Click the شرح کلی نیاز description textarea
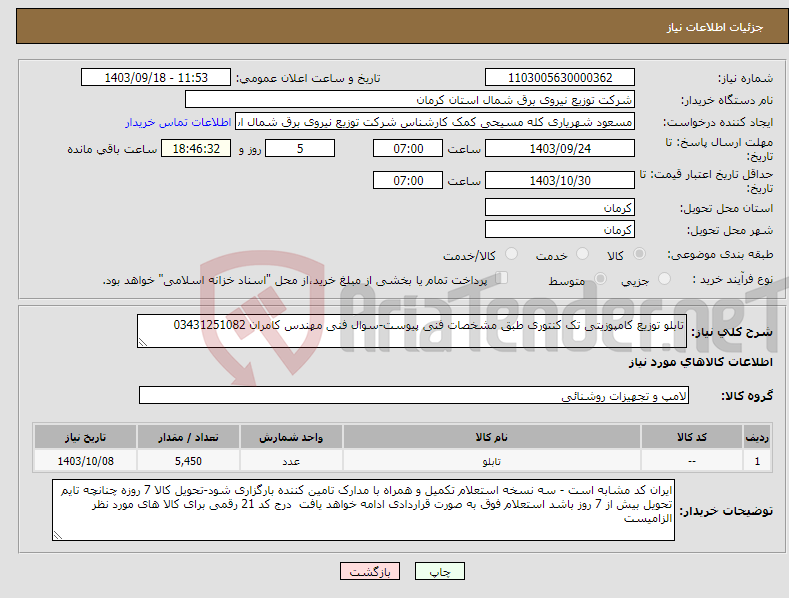 point(412,331)
